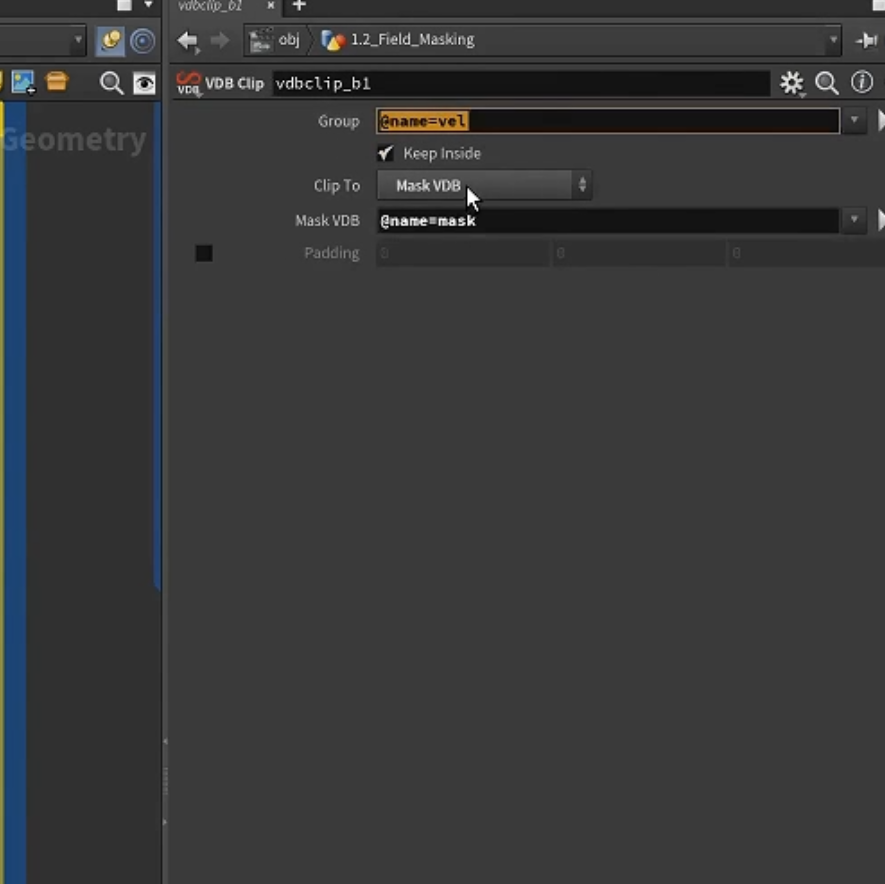
Task: Go back with the left arrow navigation icon
Action: coord(187,41)
